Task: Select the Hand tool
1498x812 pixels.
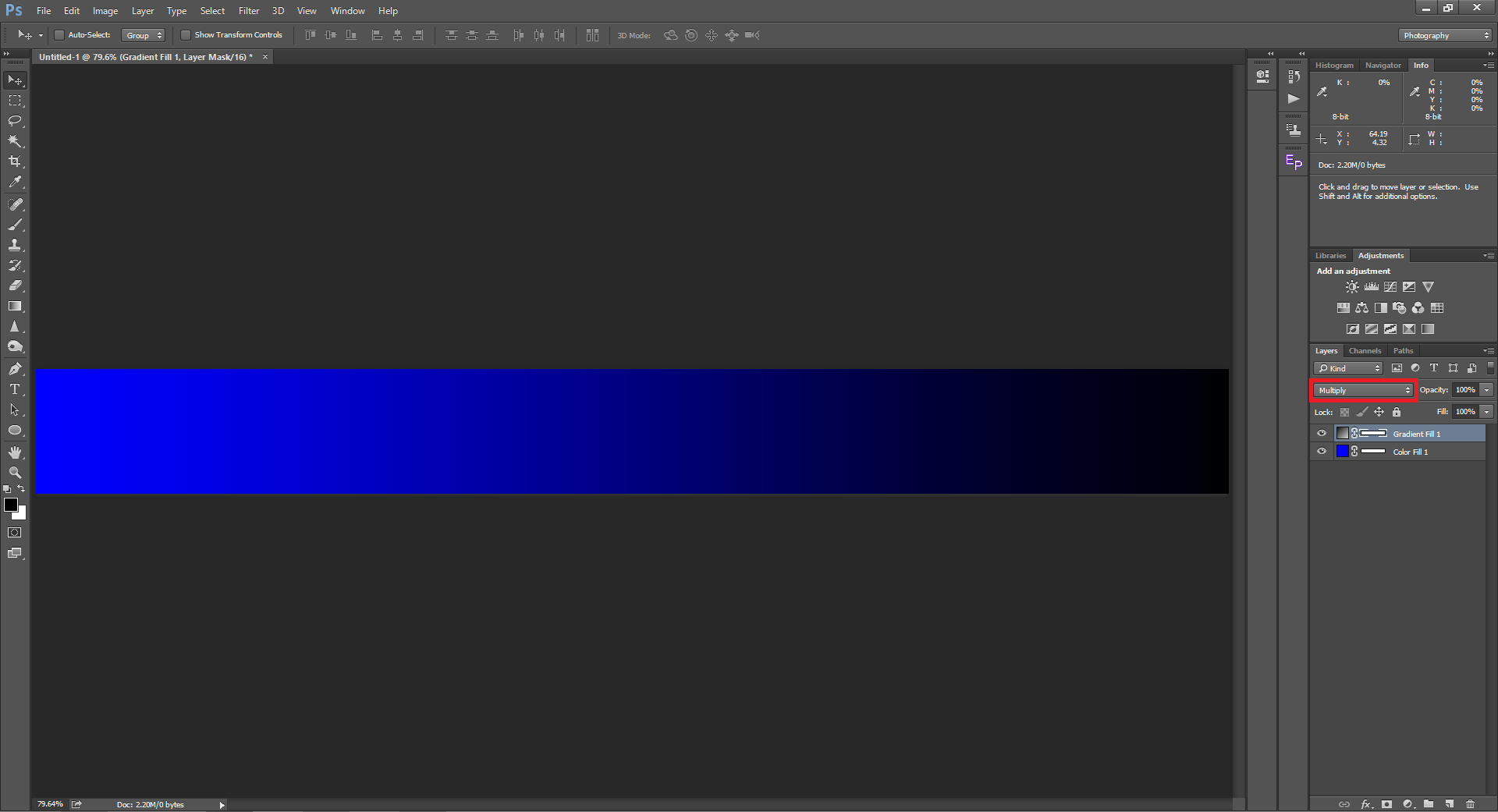Action: [x=15, y=452]
